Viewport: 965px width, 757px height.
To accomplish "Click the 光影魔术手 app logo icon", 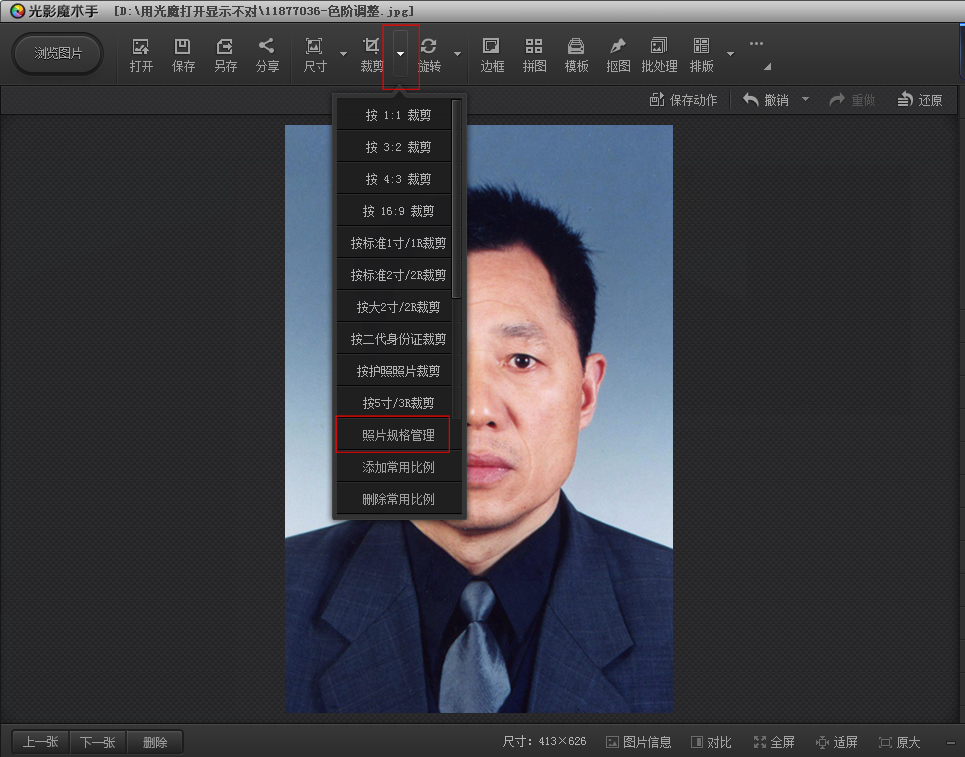I will click(17, 11).
